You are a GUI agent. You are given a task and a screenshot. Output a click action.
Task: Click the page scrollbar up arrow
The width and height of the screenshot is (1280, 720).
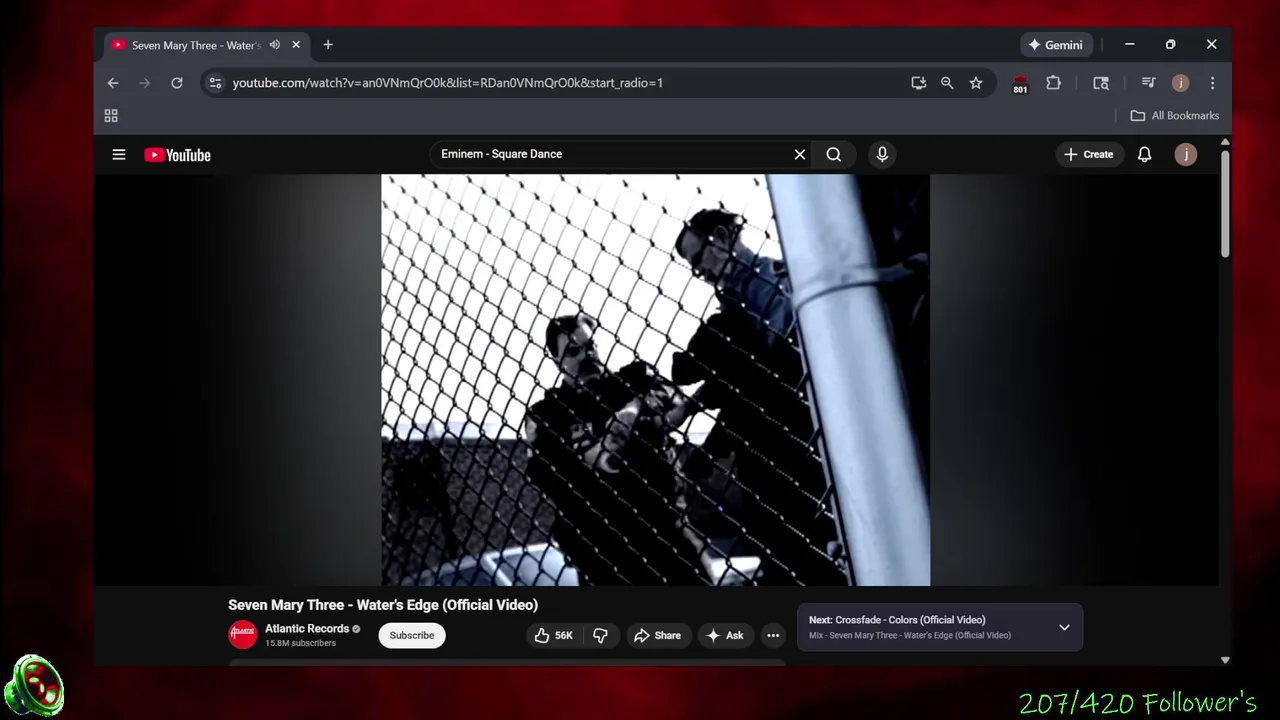pos(1225,143)
